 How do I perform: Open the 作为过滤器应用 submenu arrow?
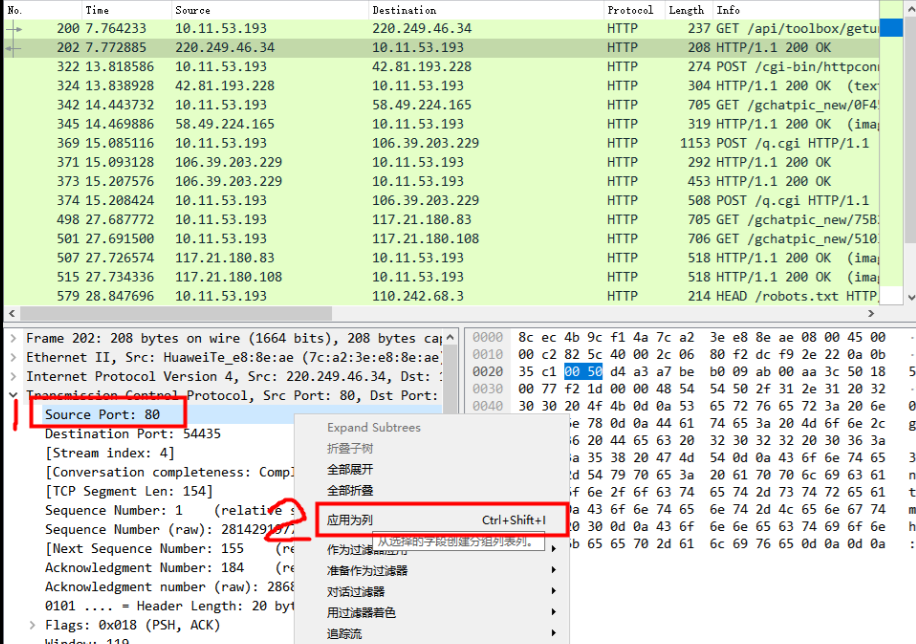tap(553, 549)
